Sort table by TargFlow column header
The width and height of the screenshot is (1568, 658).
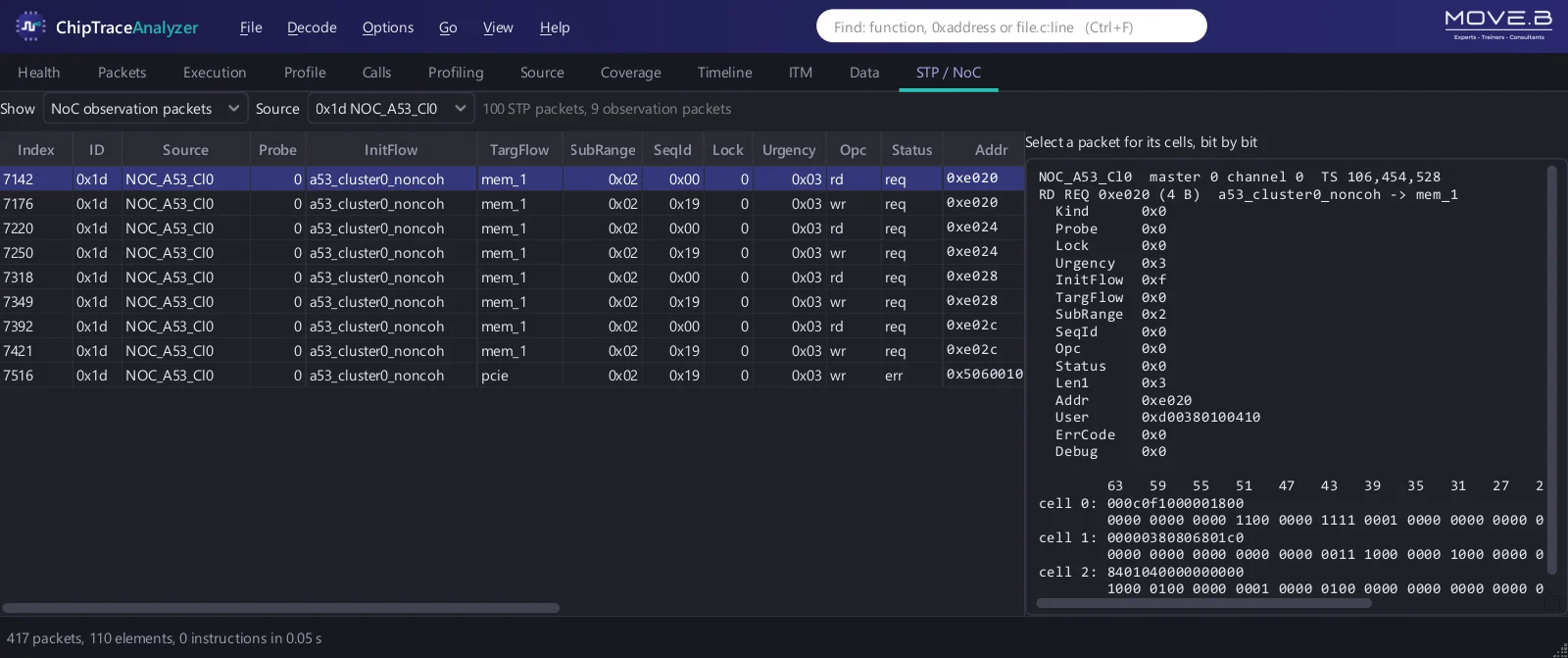point(519,150)
